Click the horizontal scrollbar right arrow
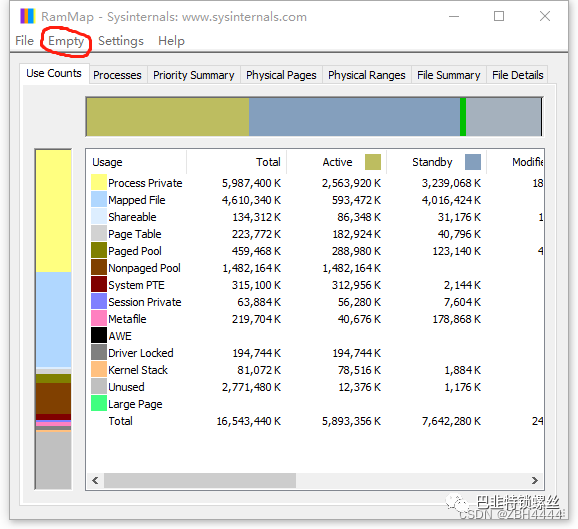 click(x=535, y=480)
